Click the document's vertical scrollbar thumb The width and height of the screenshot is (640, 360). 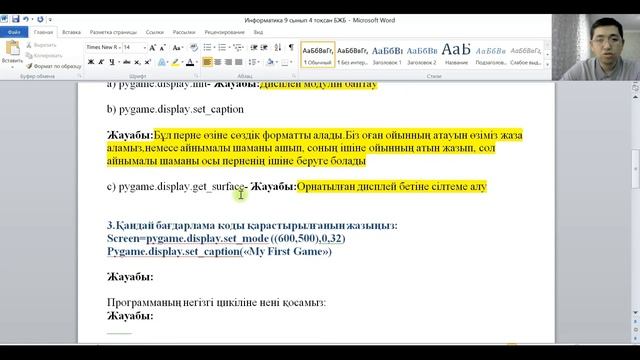(x=636, y=169)
